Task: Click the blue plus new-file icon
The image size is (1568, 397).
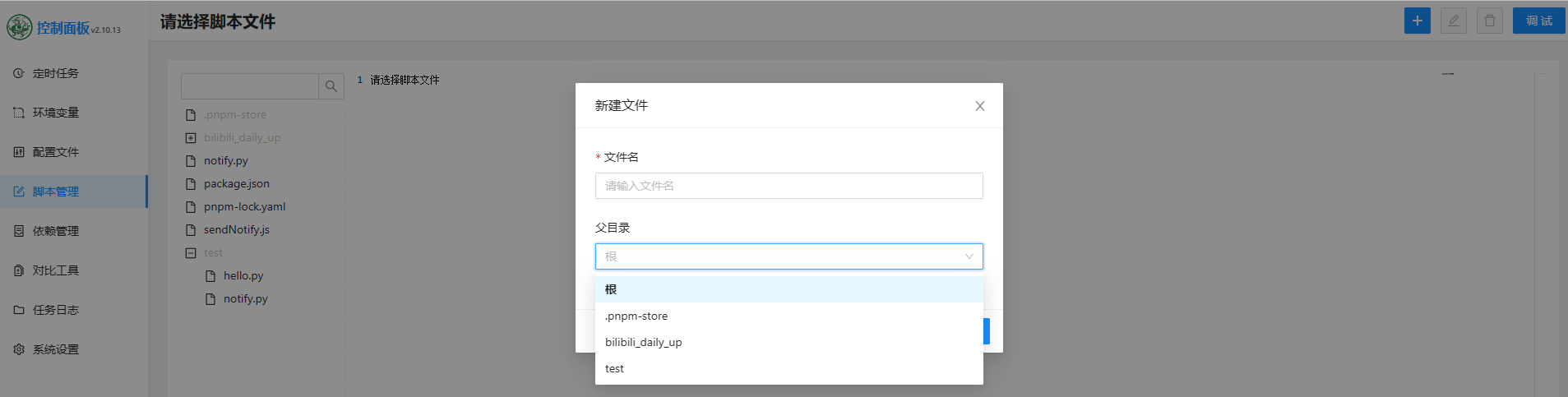Action: coord(1417,21)
